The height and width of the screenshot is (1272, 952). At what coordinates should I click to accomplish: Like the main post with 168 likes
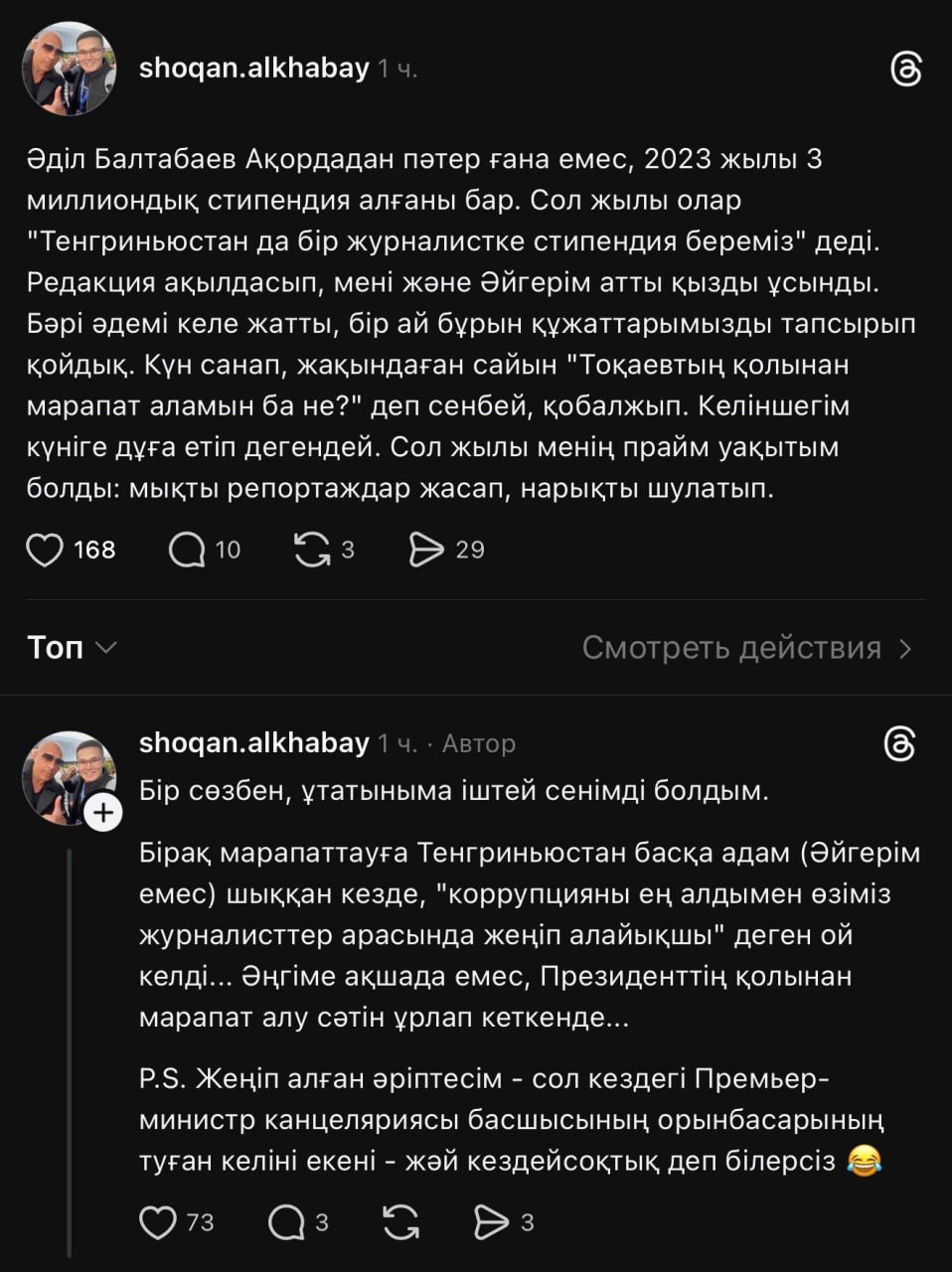45,550
